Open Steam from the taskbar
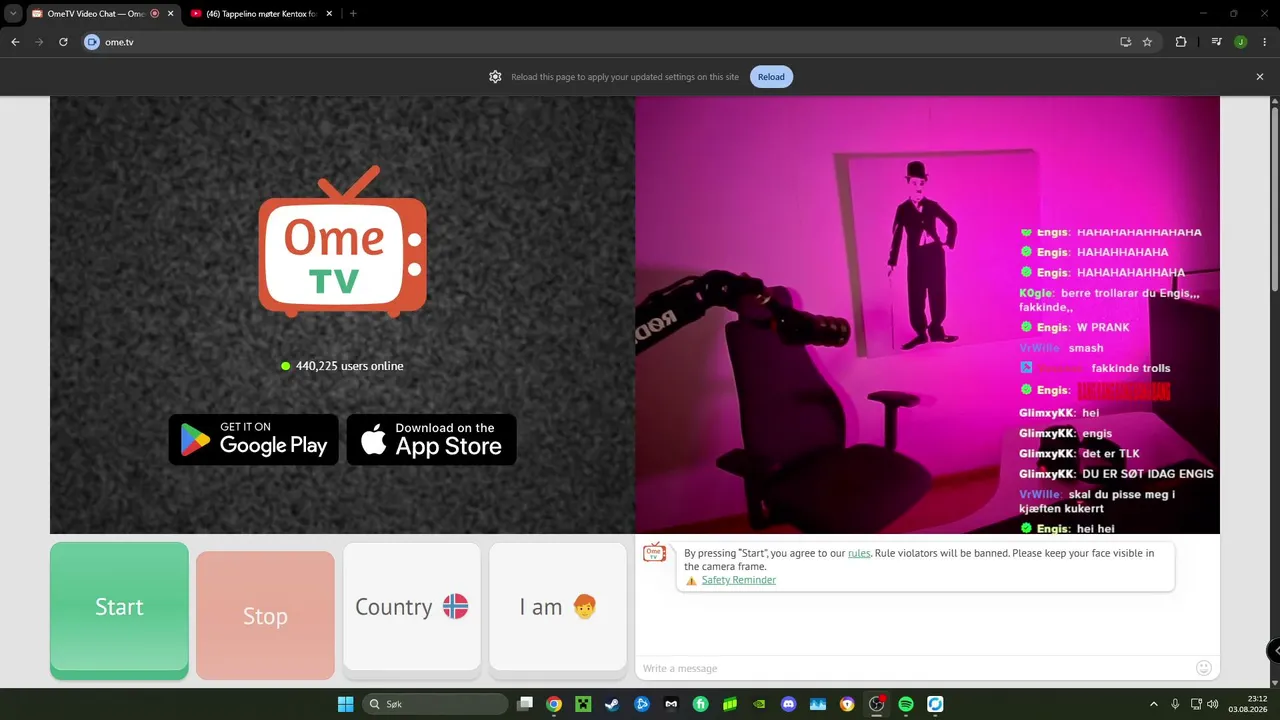The height and width of the screenshot is (720, 1280). [612, 704]
